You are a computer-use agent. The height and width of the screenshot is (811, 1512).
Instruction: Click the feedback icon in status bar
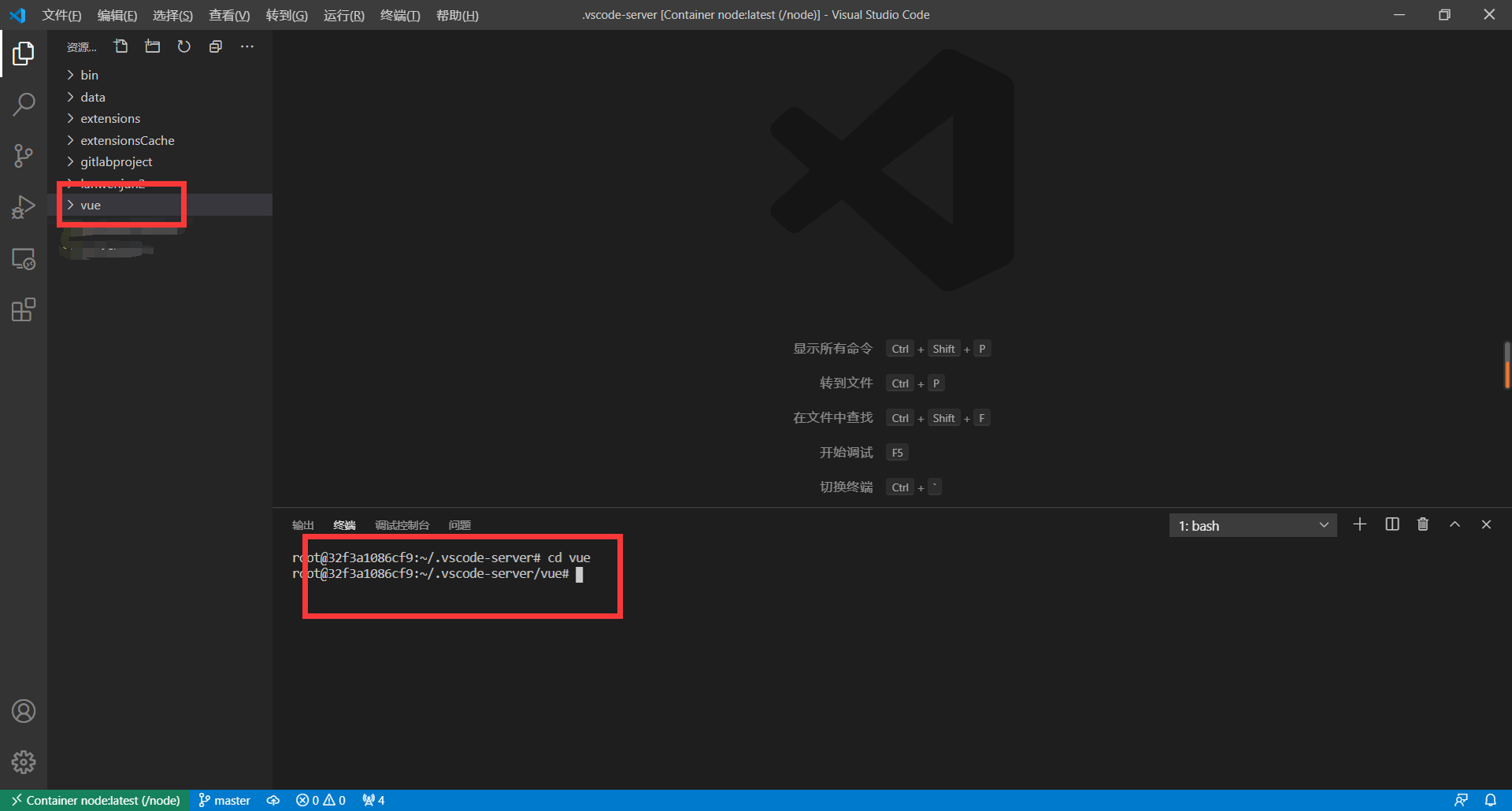tap(1461, 800)
